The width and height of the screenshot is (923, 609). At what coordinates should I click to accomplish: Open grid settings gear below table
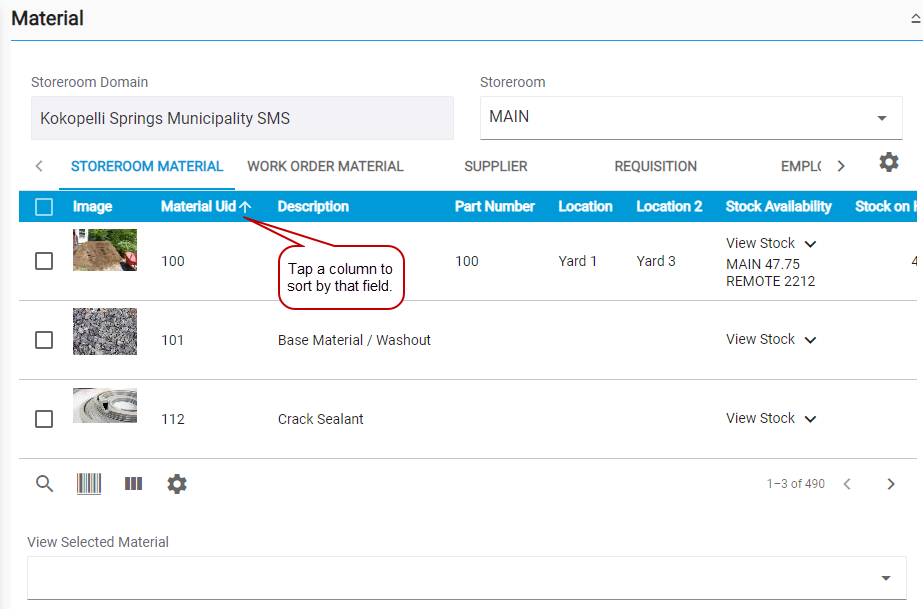177,484
